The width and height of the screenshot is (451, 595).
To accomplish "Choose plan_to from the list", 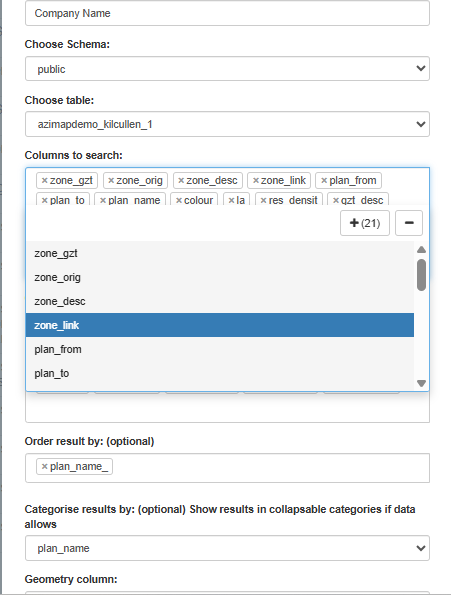I will click(220, 373).
